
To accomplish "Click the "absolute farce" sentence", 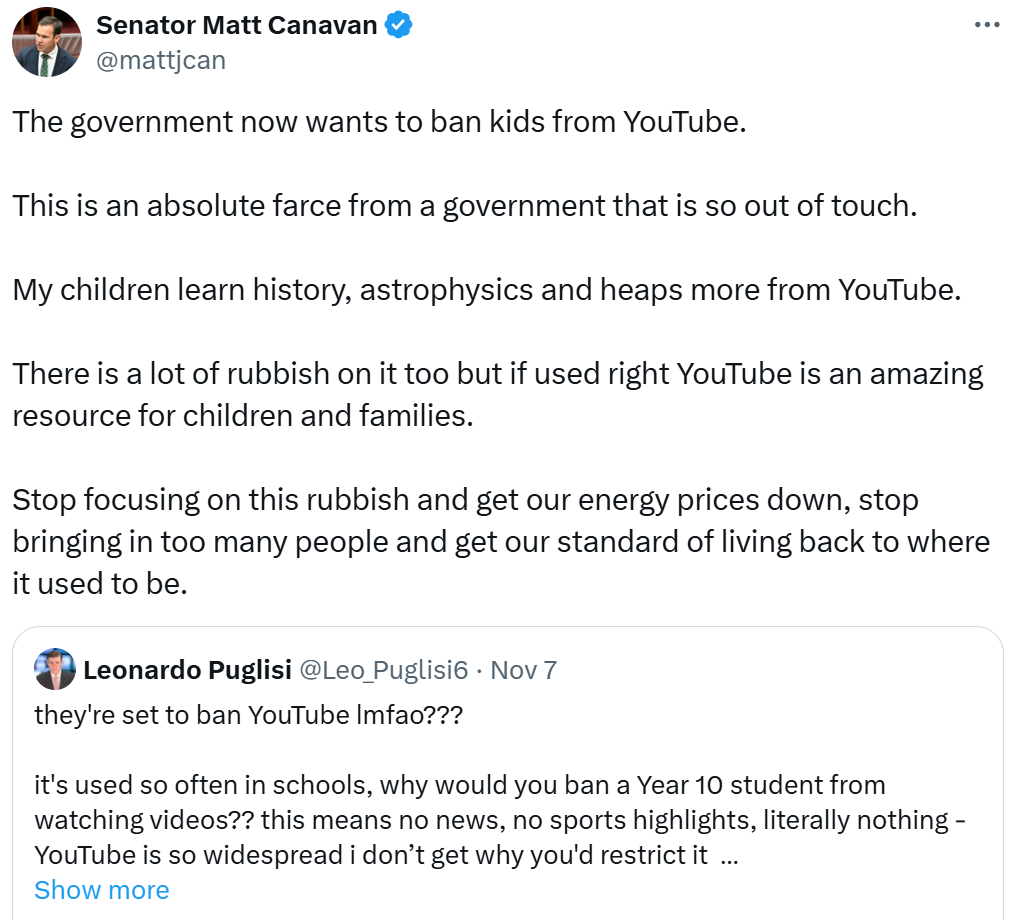I will coord(464,206).
